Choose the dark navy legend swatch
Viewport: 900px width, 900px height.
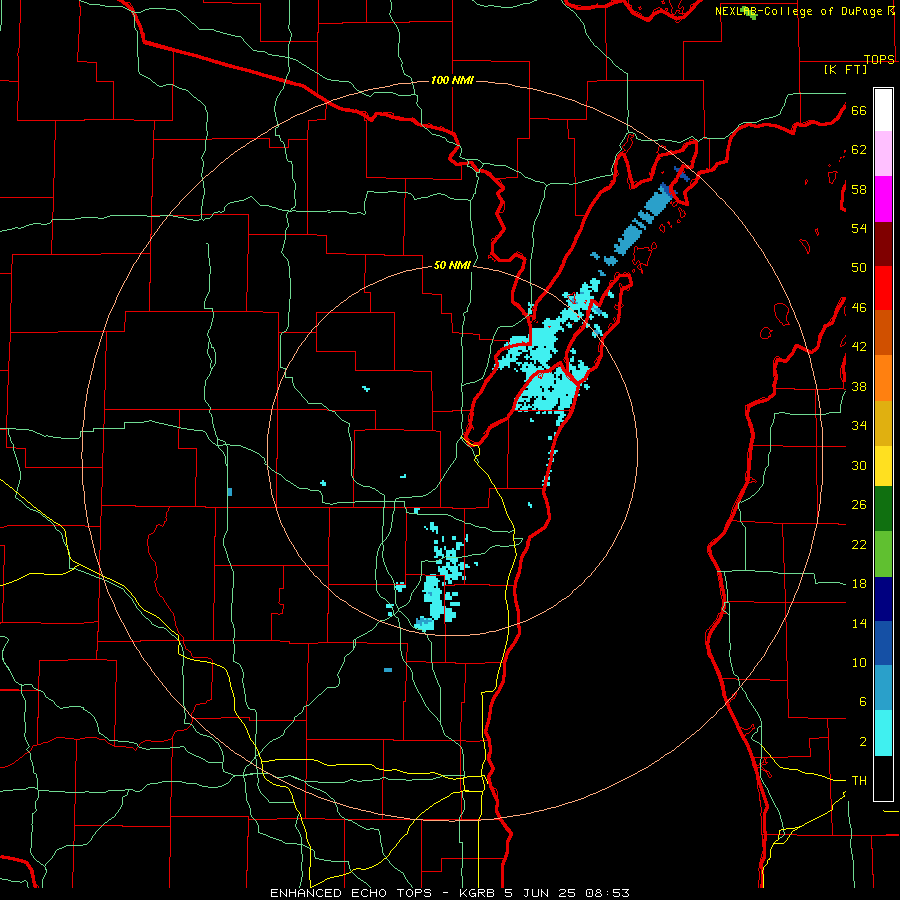883,599
